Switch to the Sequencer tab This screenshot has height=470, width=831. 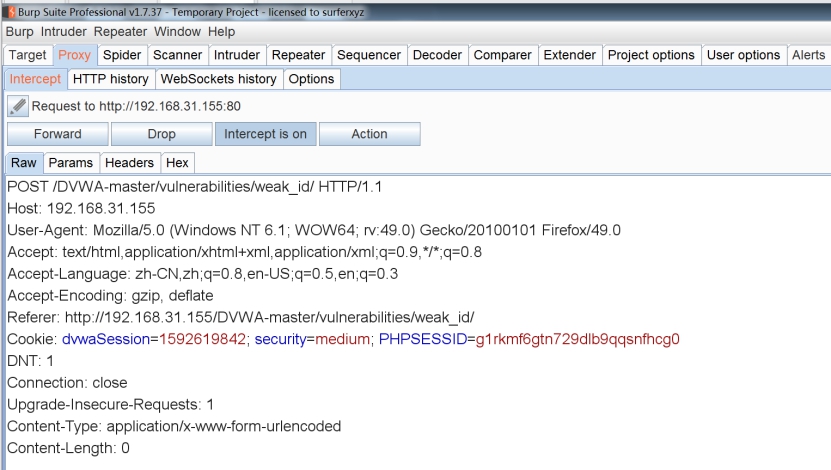click(369, 55)
